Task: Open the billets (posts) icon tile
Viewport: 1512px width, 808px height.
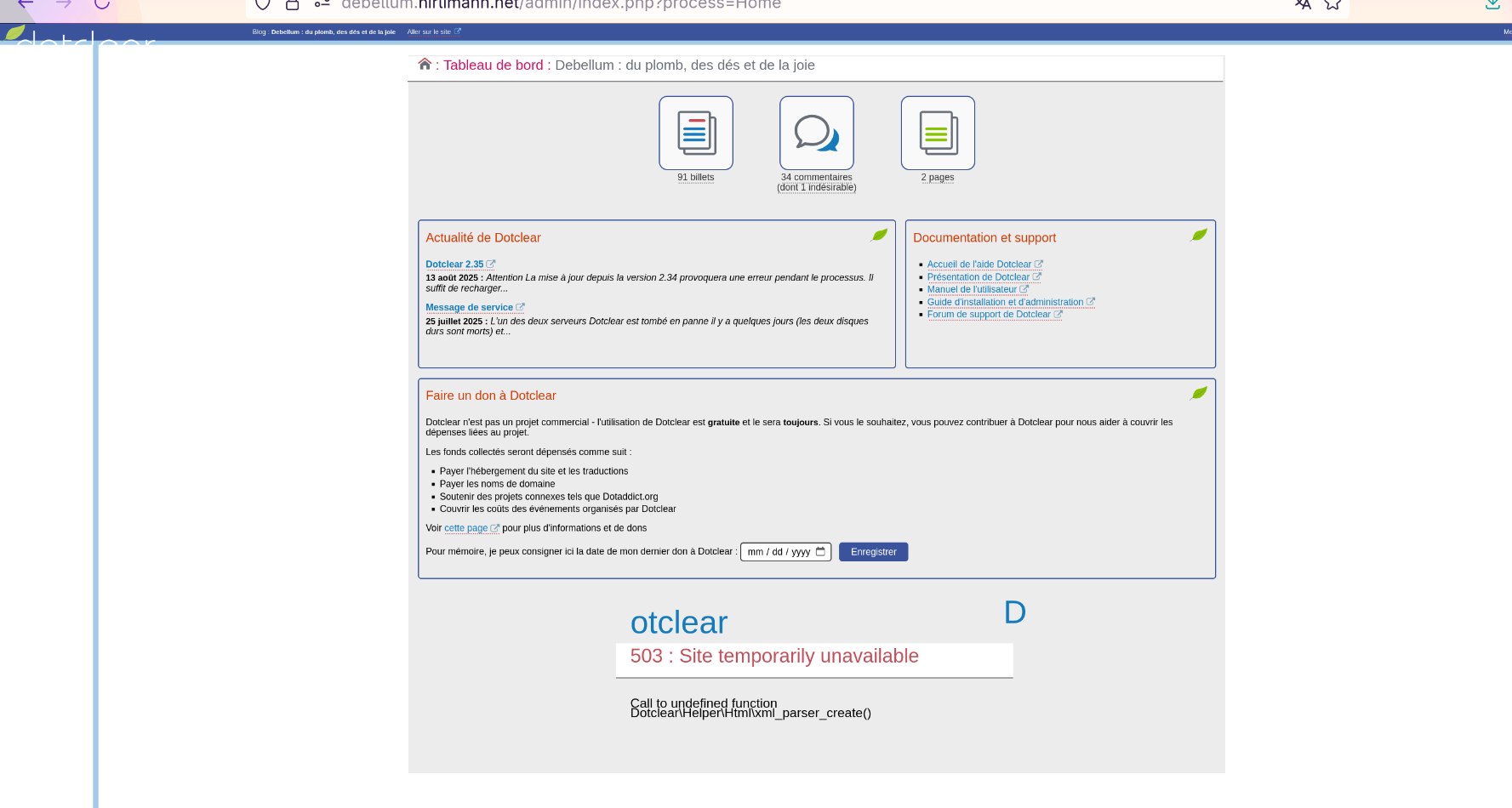Action: pos(695,134)
